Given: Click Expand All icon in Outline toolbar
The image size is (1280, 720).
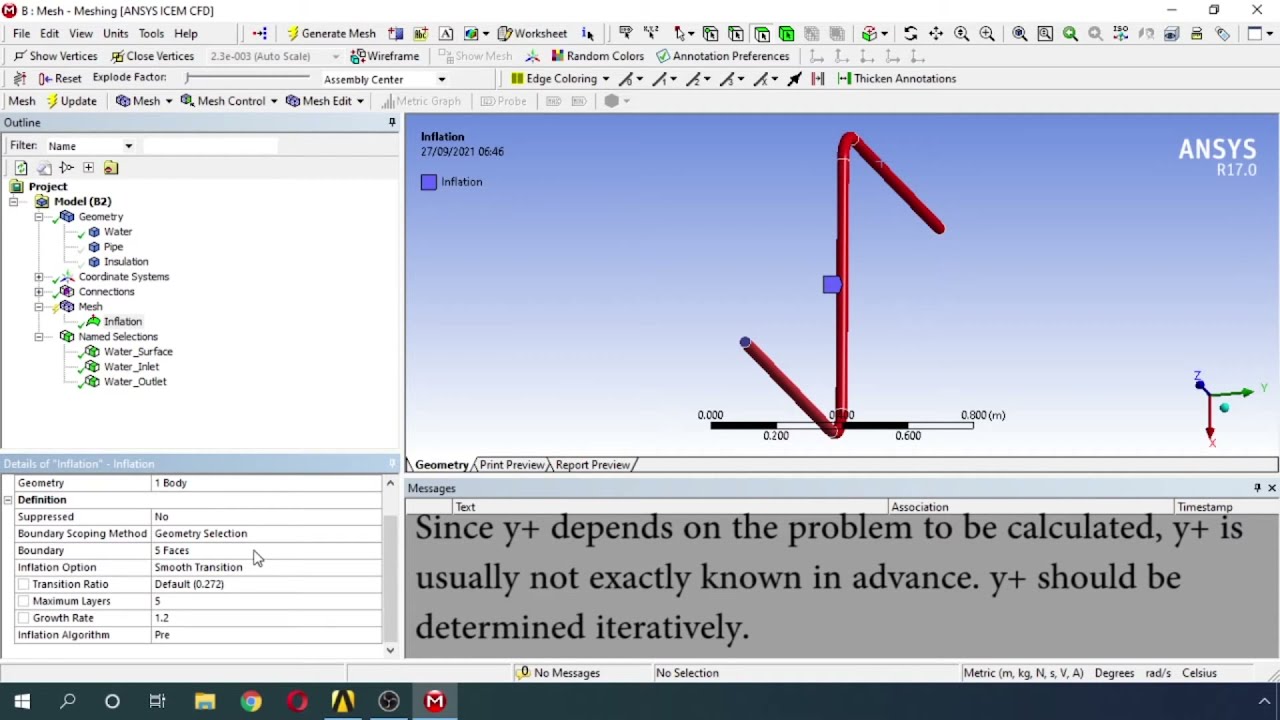Looking at the screenshot, I should (x=88, y=168).
